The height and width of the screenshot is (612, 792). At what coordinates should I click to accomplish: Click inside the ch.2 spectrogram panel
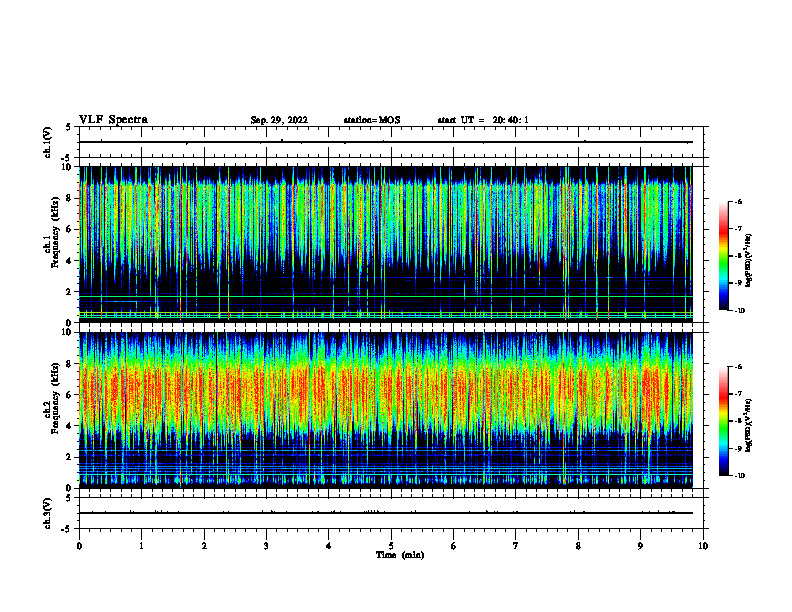[386, 410]
